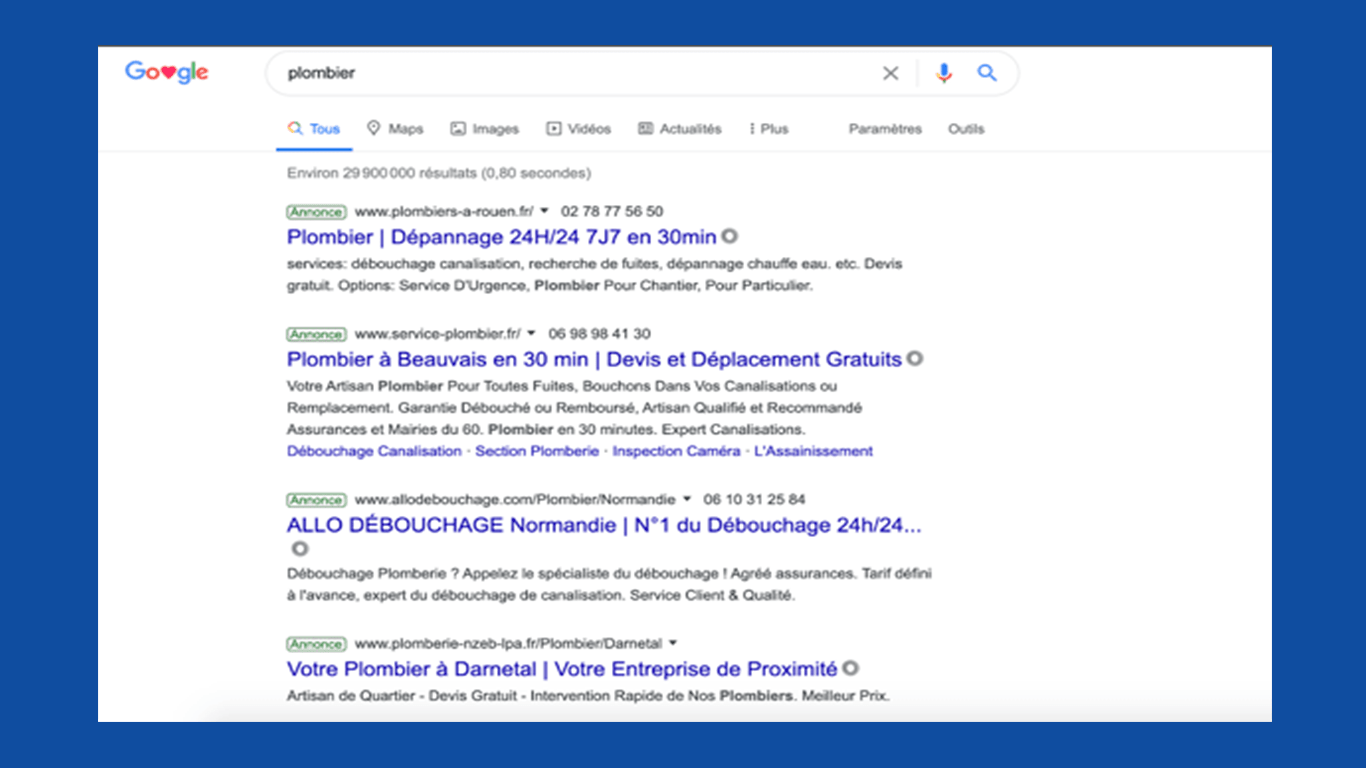1366x768 pixels.
Task: Open Paramètres
Action: (x=885, y=129)
